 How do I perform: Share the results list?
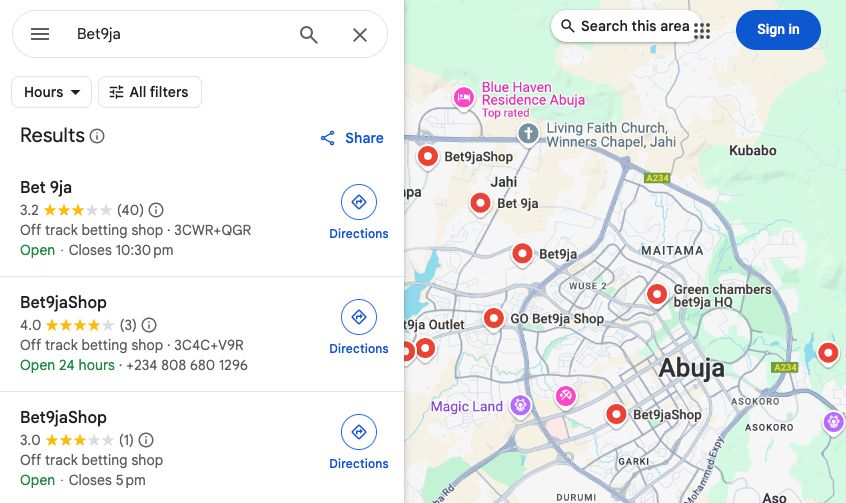[352, 138]
